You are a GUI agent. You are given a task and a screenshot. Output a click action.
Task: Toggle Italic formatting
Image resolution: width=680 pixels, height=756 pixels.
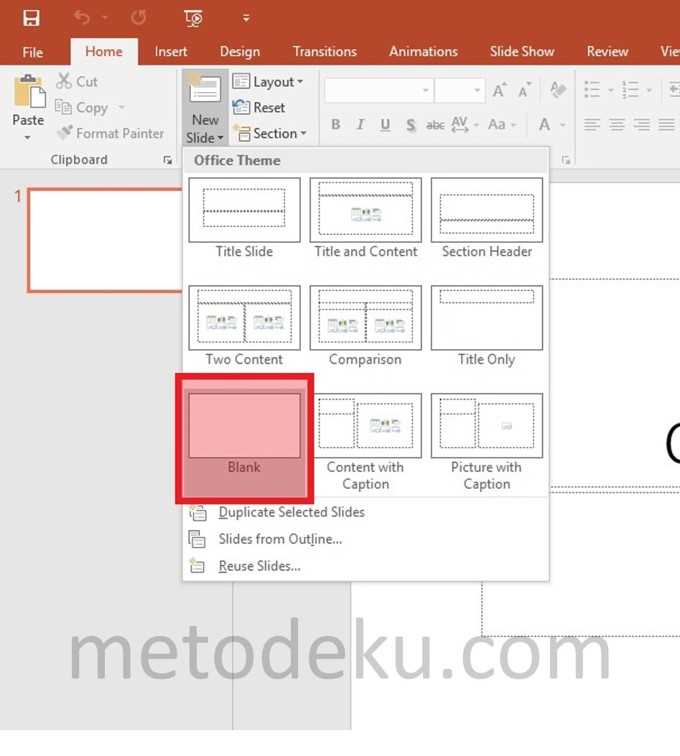[360, 125]
